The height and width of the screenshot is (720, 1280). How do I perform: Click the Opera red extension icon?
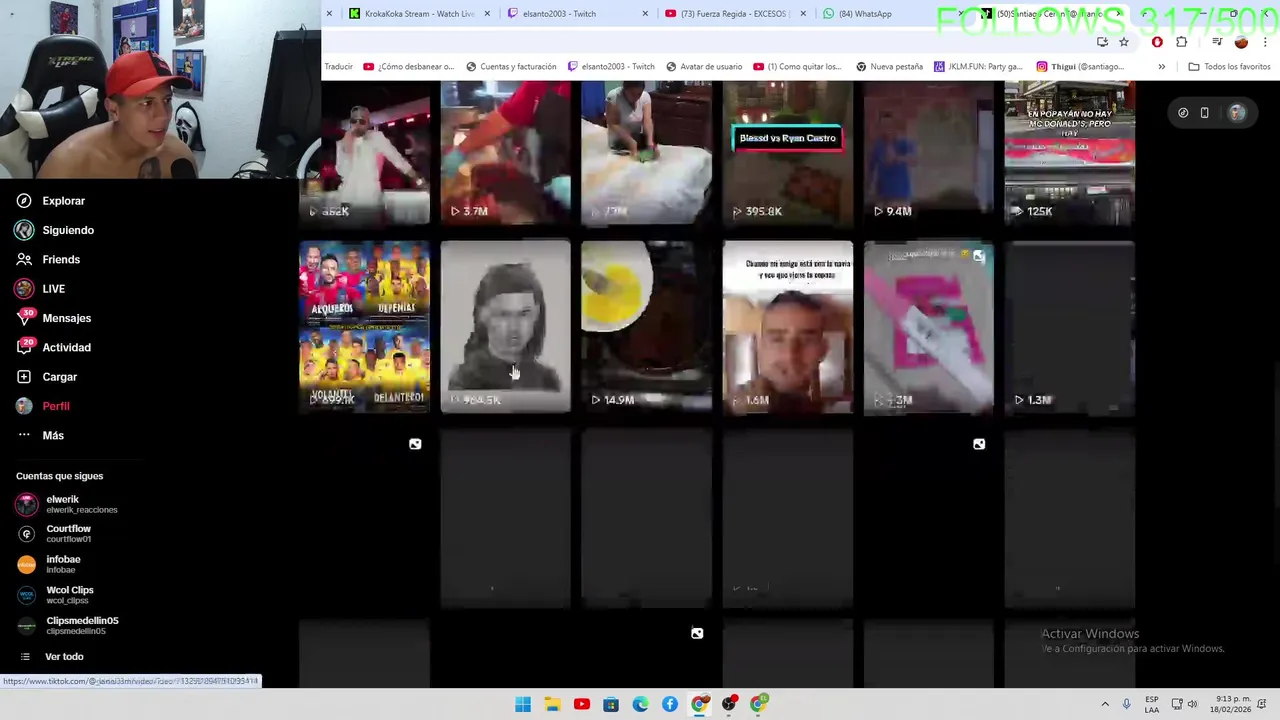pos(1157,42)
